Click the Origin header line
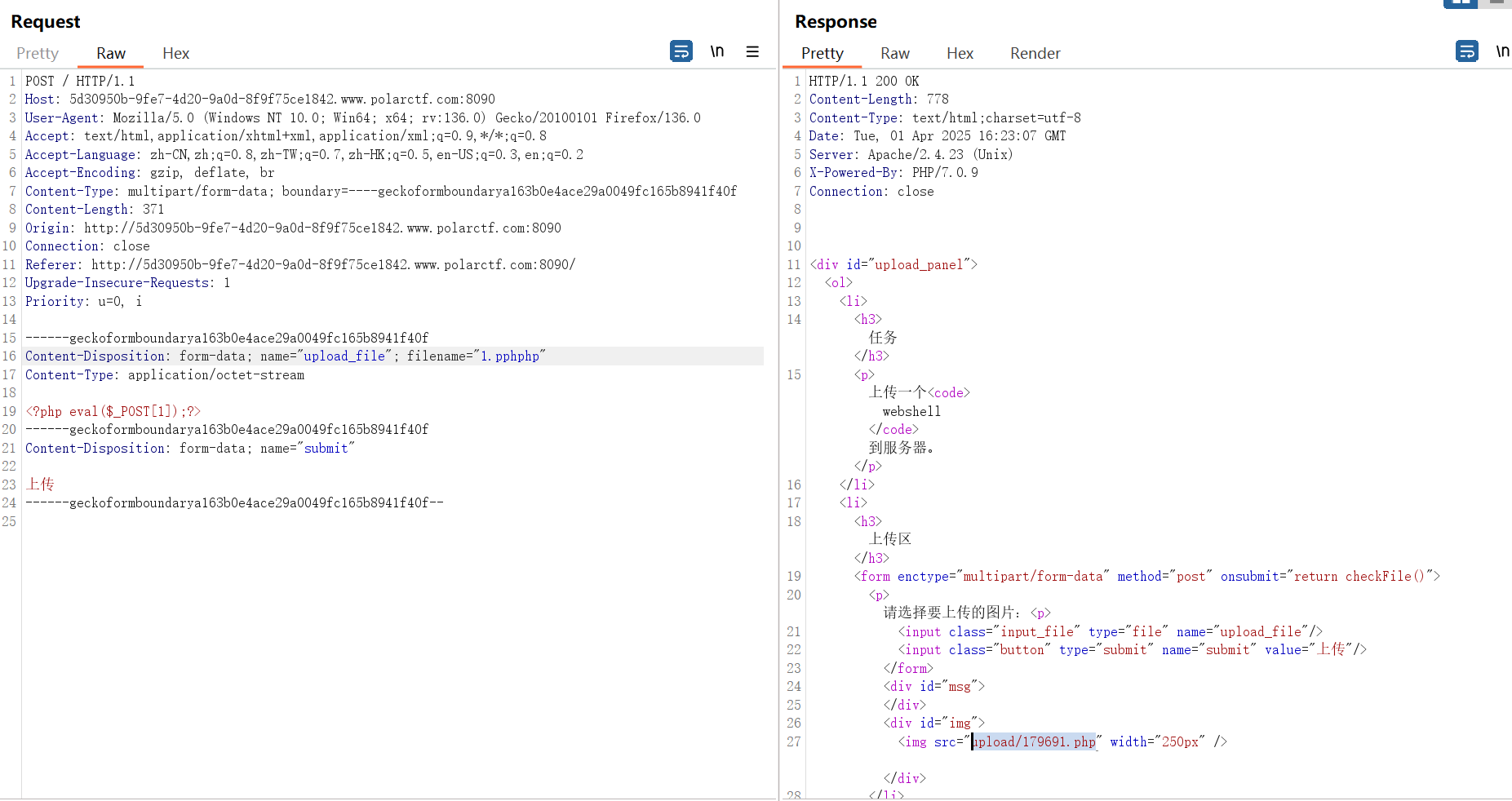 tap(293, 228)
